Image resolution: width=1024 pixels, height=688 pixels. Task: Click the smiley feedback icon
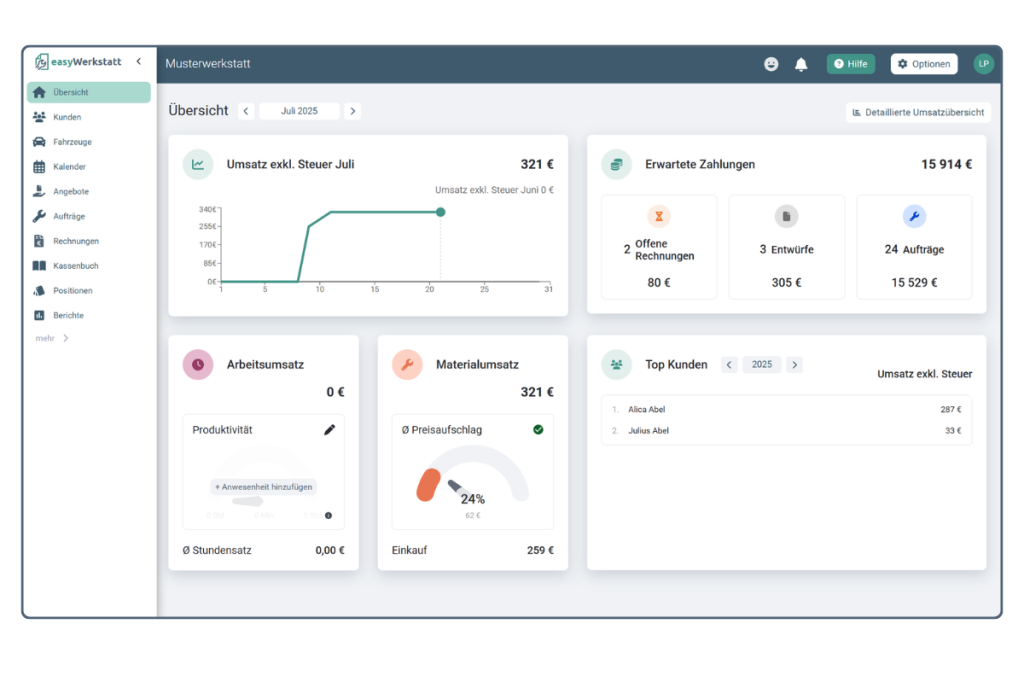[x=771, y=64]
